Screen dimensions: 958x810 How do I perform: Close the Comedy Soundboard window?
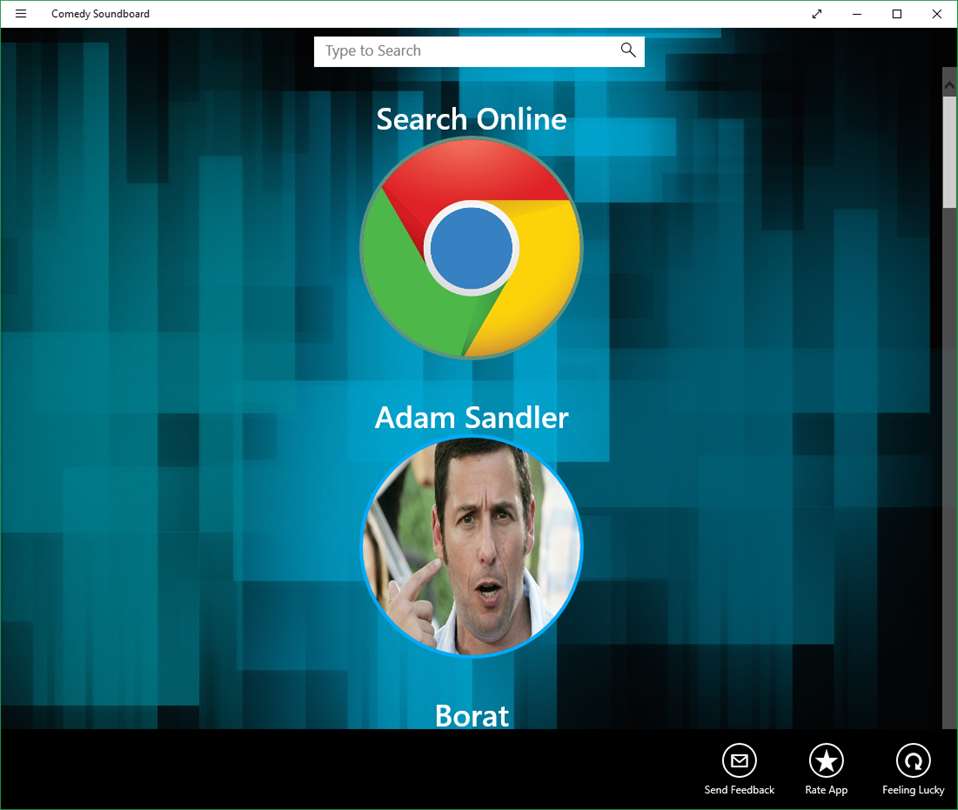[x=937, y=13]
